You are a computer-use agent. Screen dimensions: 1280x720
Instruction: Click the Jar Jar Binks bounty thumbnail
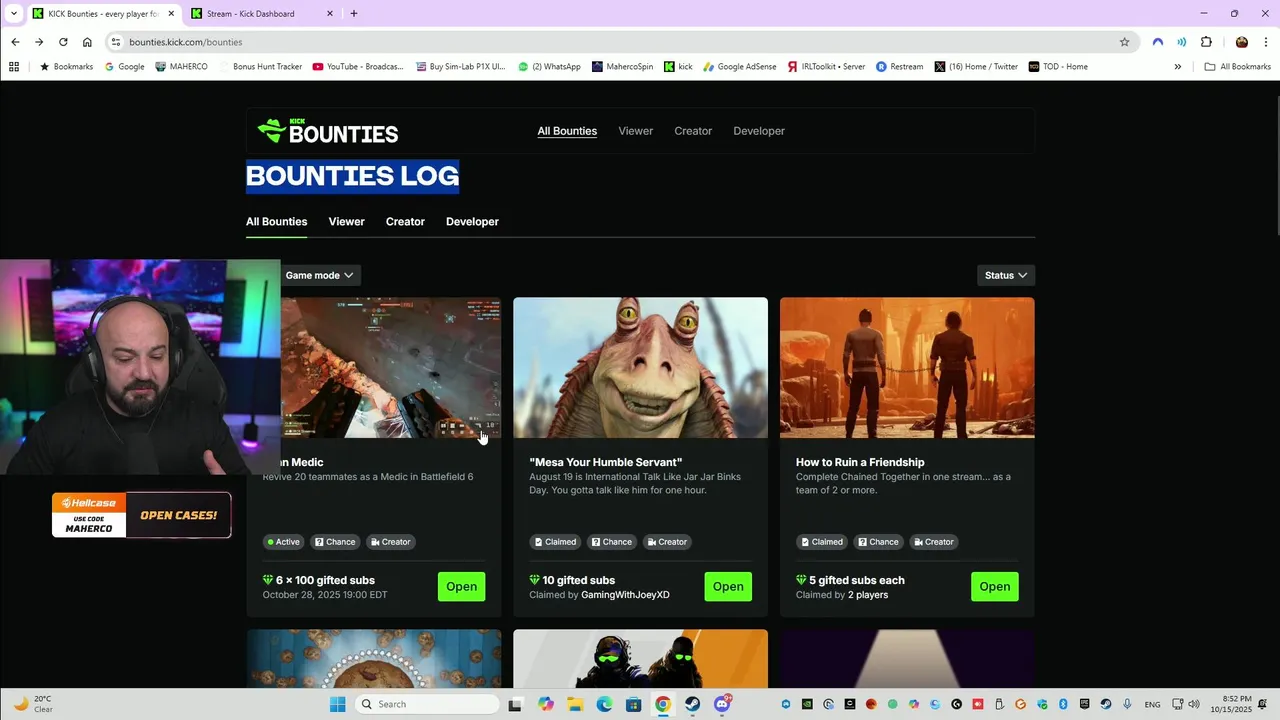640,367
